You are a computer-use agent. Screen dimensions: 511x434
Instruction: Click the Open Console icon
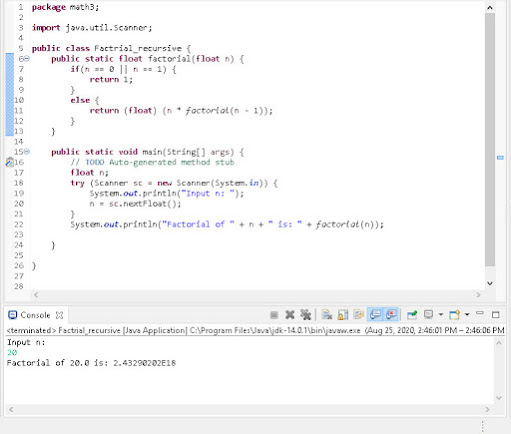pos(454,315)
